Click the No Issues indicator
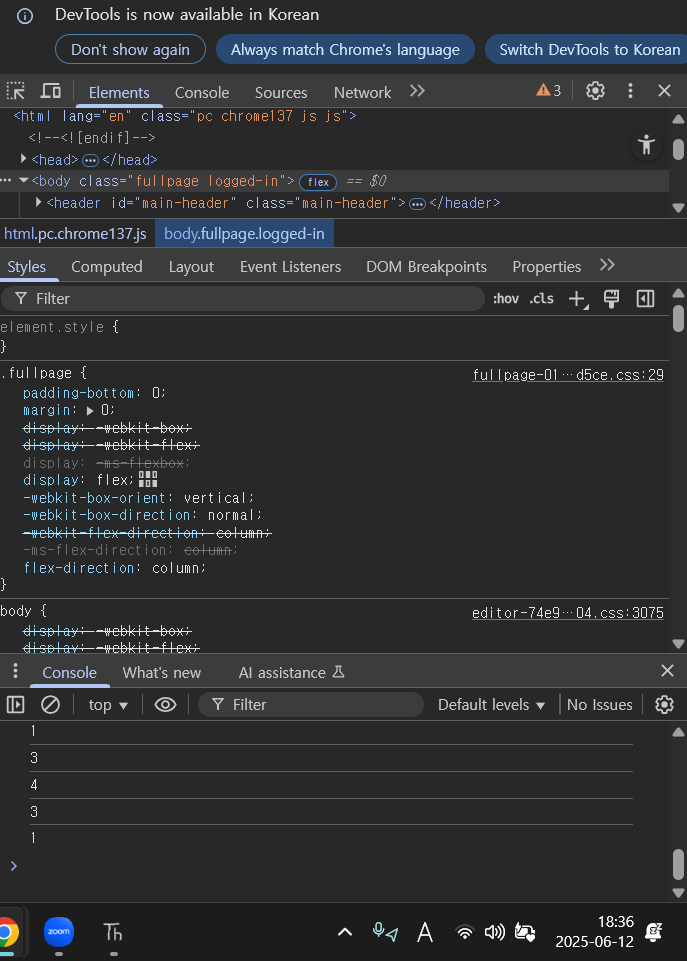687x961 pixels. (599, 705)
